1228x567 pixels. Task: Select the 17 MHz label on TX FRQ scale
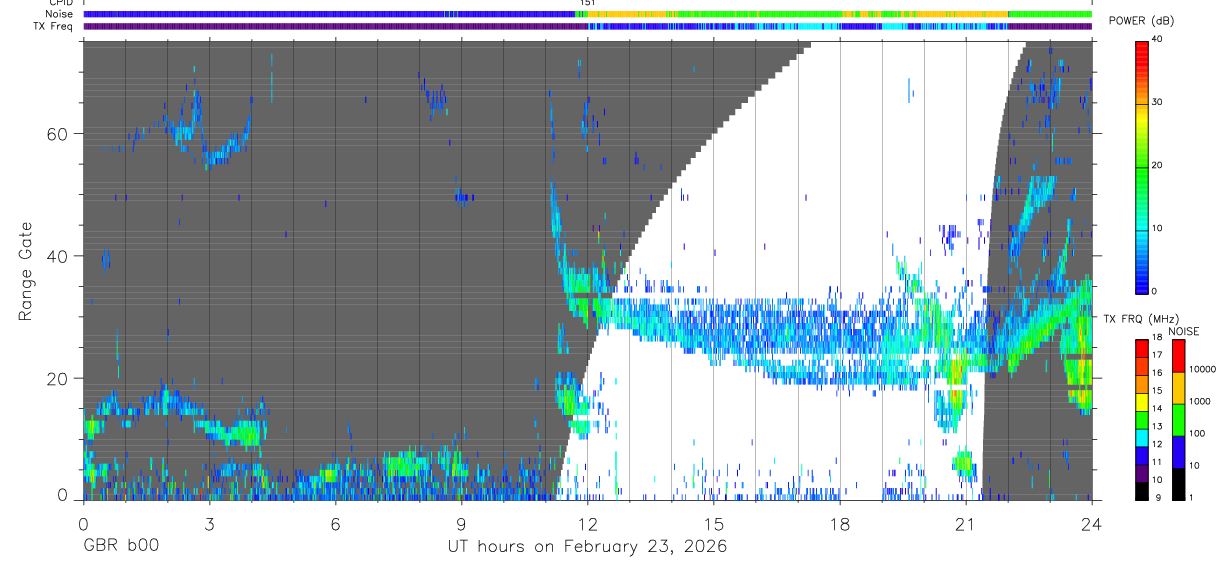tap(1157, 355)
